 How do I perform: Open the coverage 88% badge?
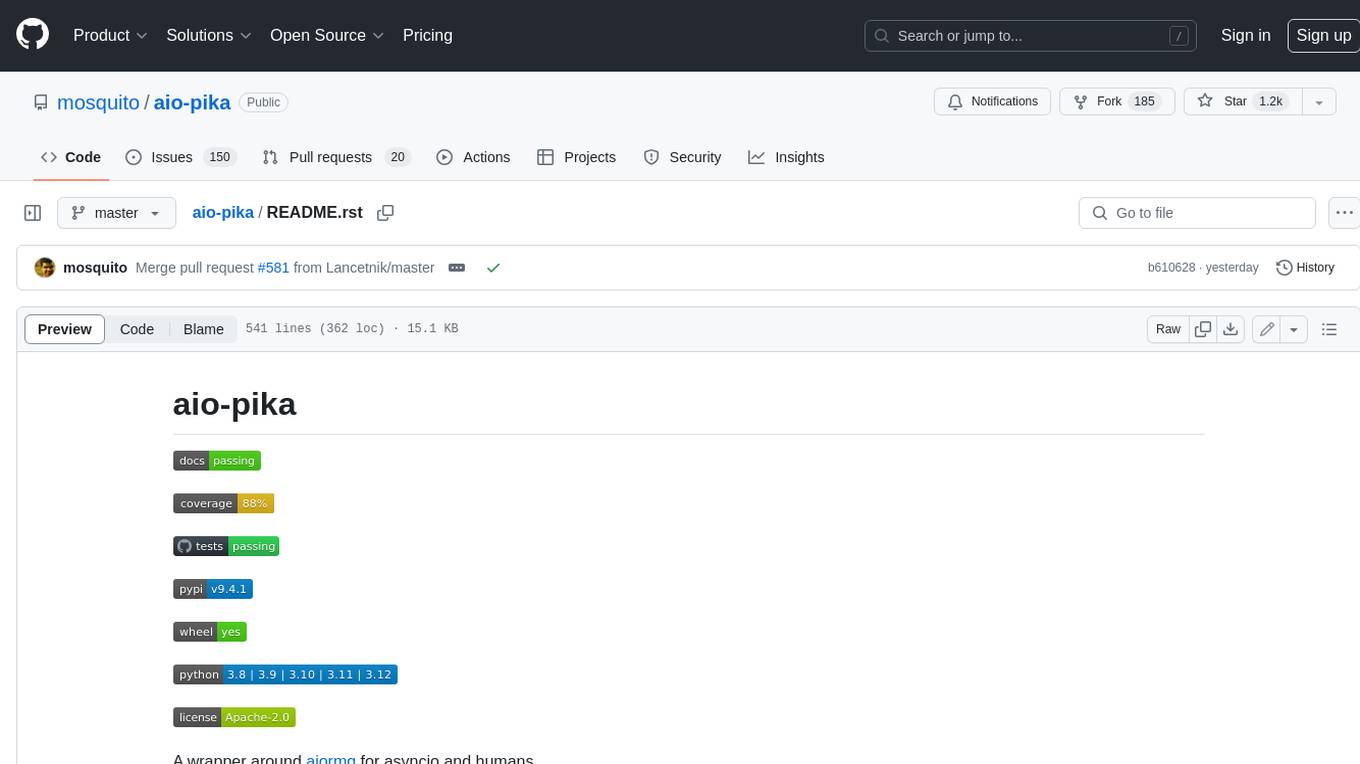(x=223, y=503)
